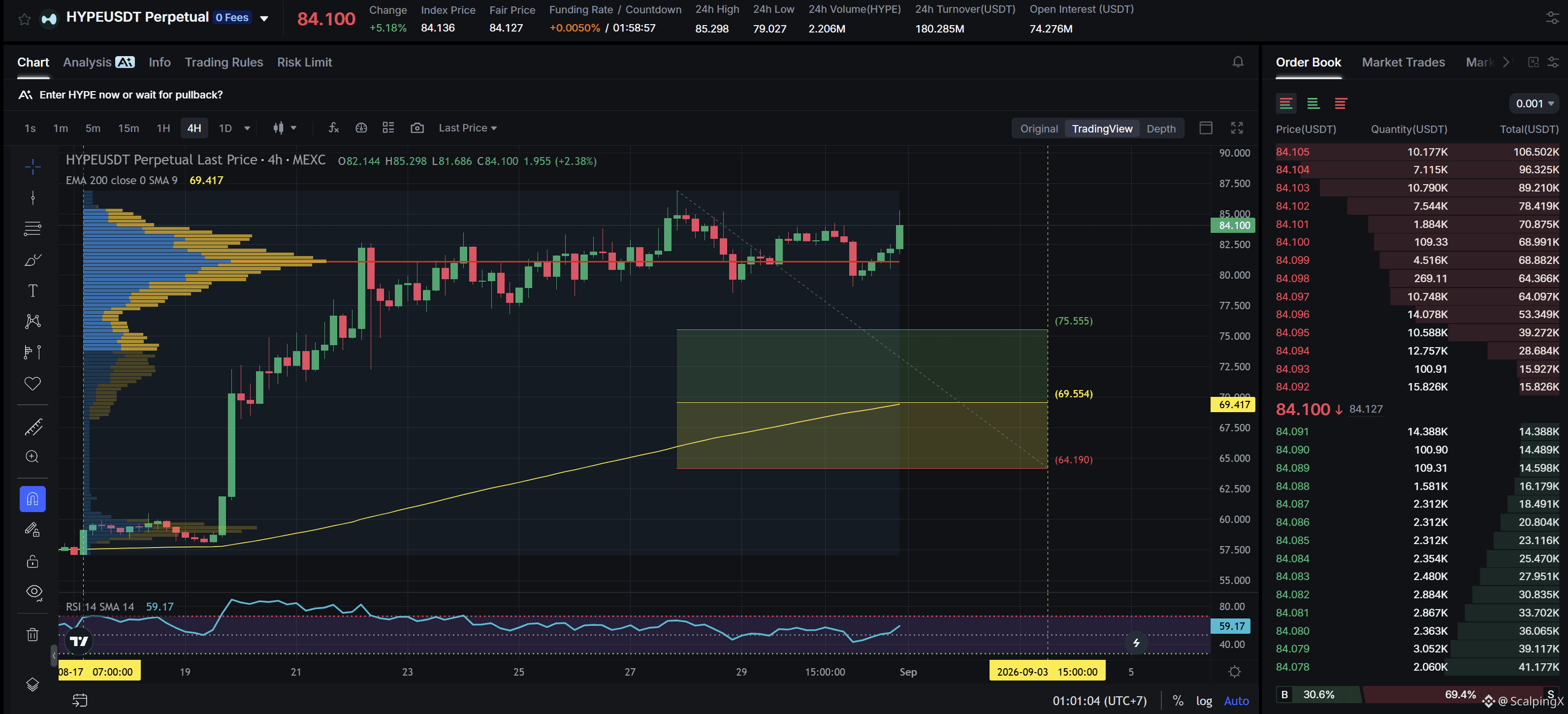Toggle log scale on chart

1203,701
